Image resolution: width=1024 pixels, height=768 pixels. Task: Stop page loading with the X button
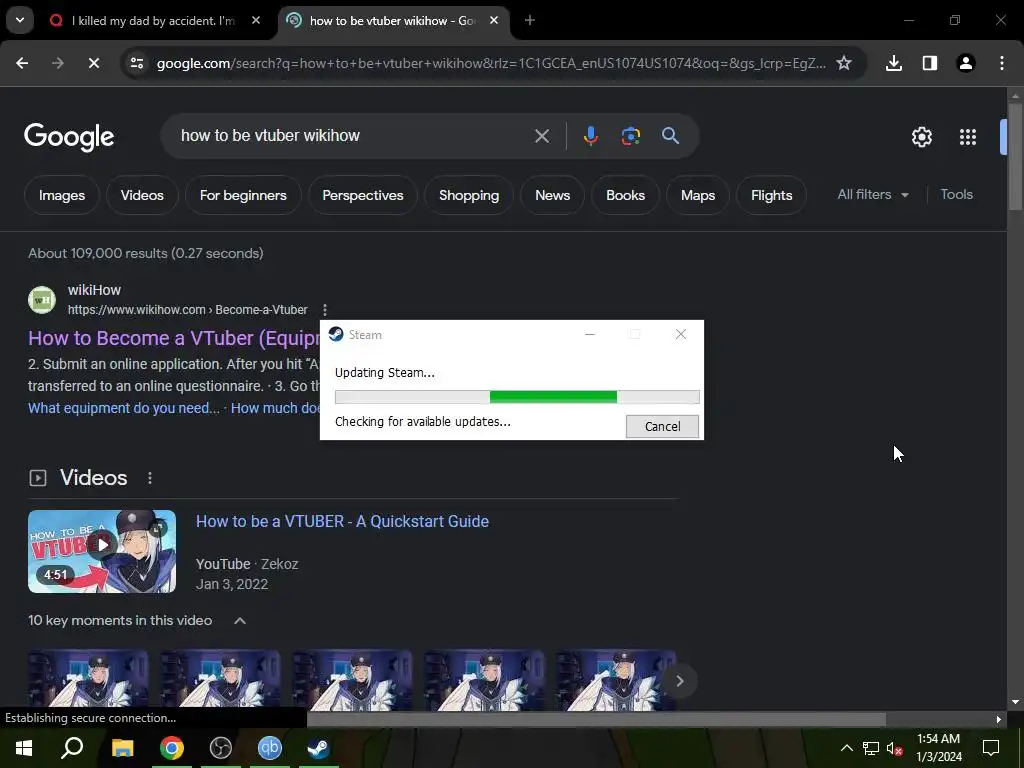93,63
